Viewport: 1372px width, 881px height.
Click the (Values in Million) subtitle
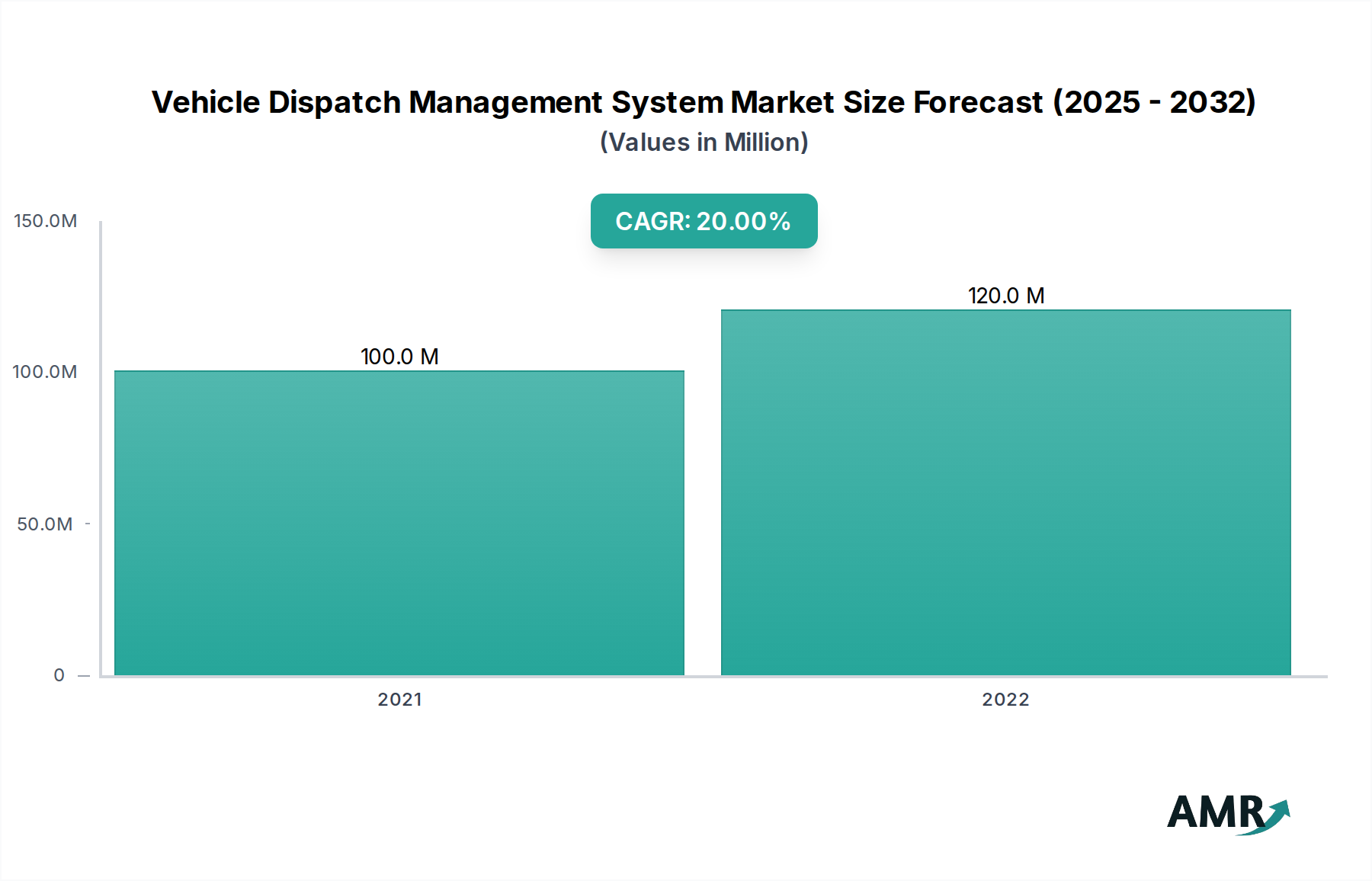(704, 143)
